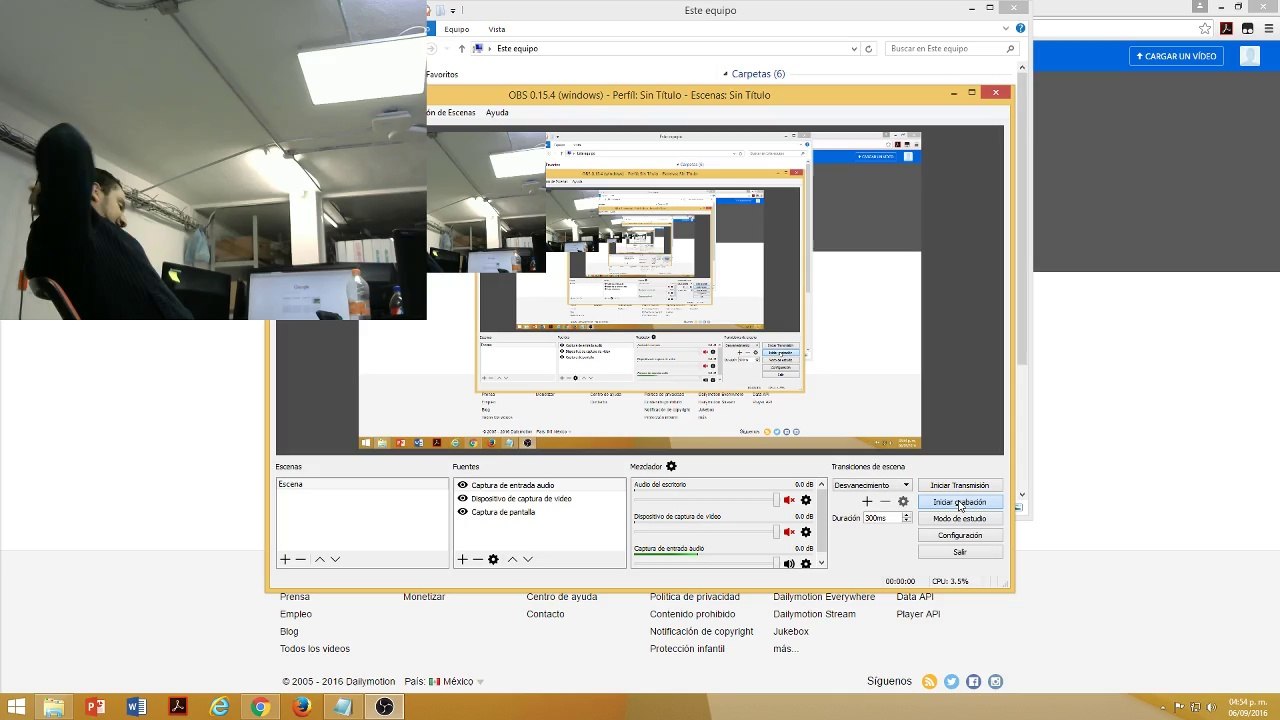Open mixer gear for Captura de entrada audio
The width and height of the screenshot is (1280, 720).
click(x=806, y=564)
